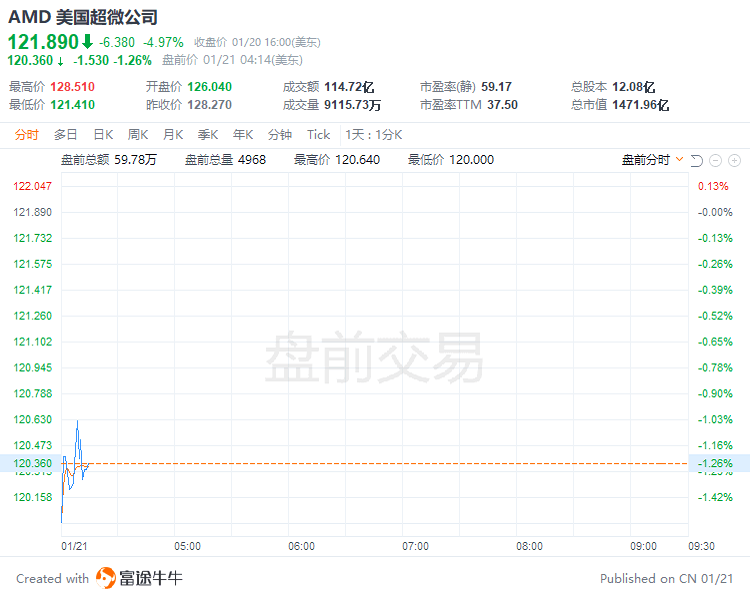Click the 0.13% right axis label
This screenshot has height=599, width=750.
coord(713,186)
